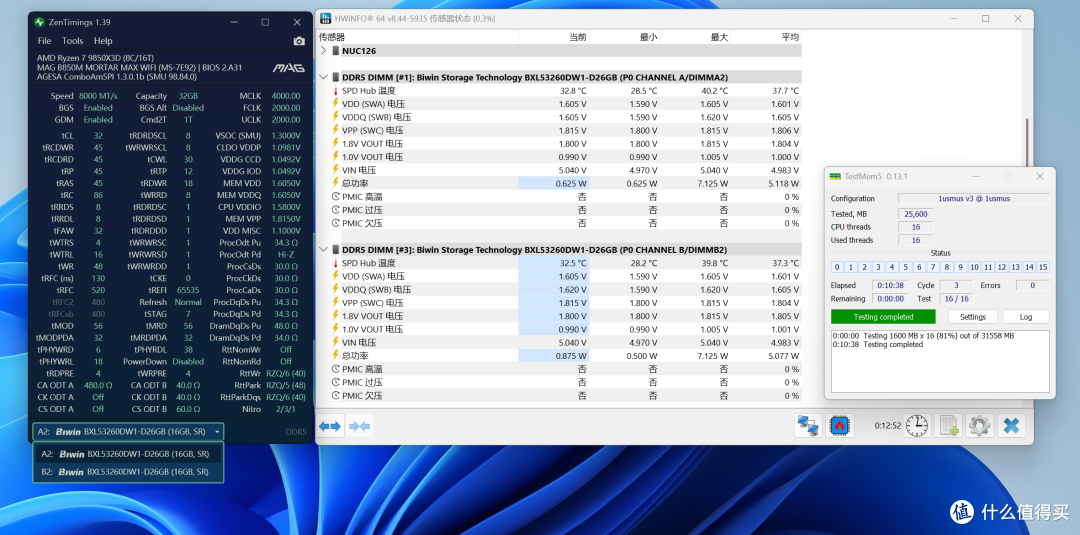Viewport: 1080px width, 535px height.
Task: Click HWiNFO logging sheet with plus icon
Action: point(948,426)
